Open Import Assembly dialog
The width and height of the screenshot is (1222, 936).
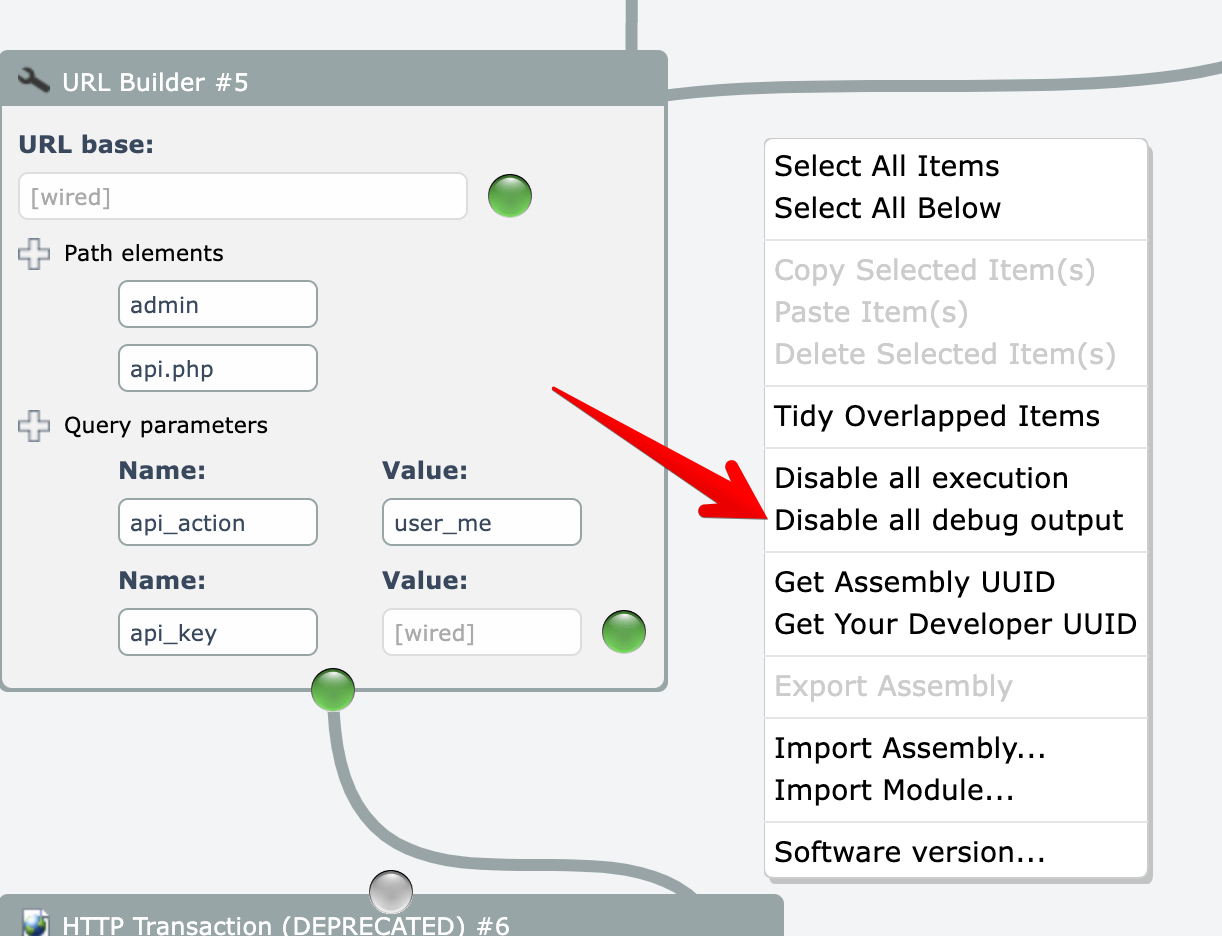[x=909, y=748]
